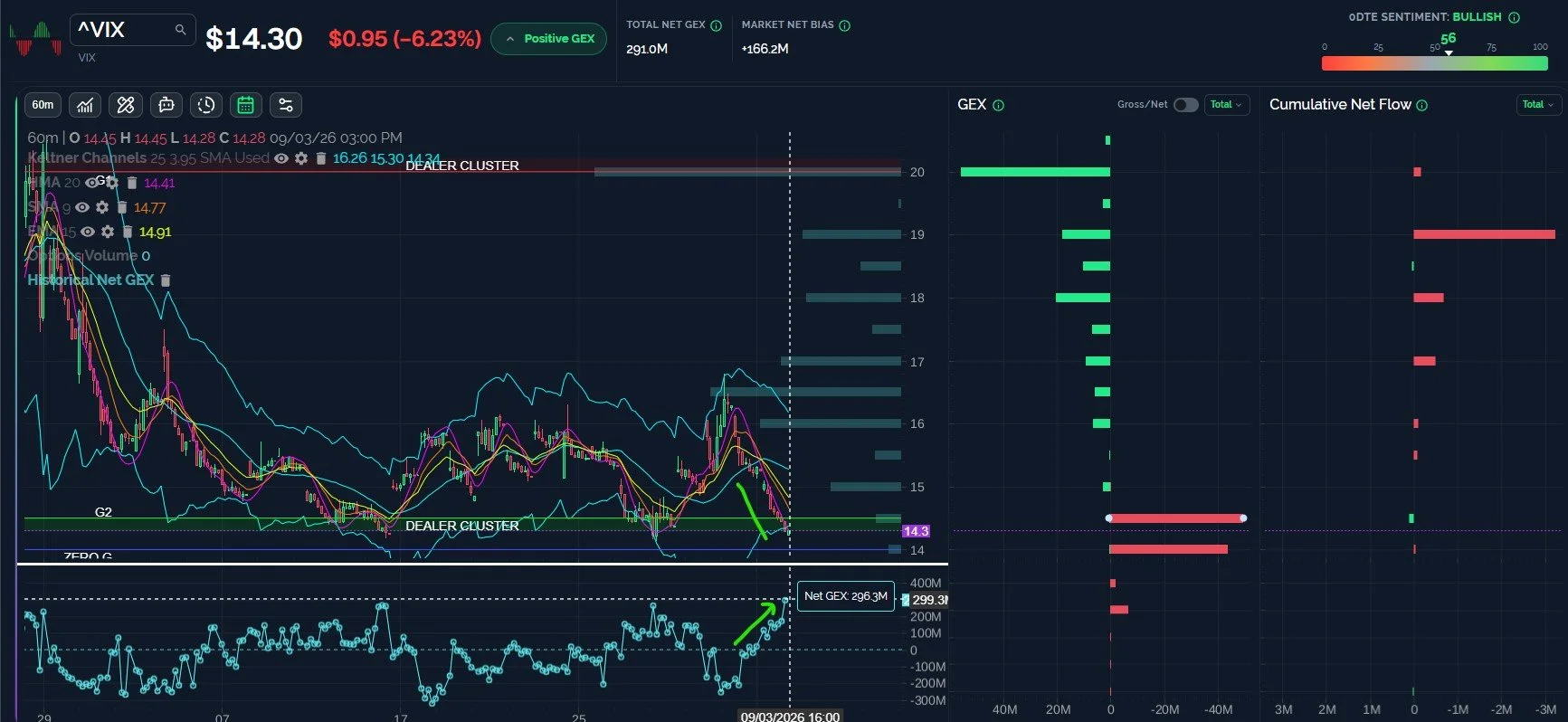Open the chart indicators menu icon
Screen dimensions: 1568x722
85,105
